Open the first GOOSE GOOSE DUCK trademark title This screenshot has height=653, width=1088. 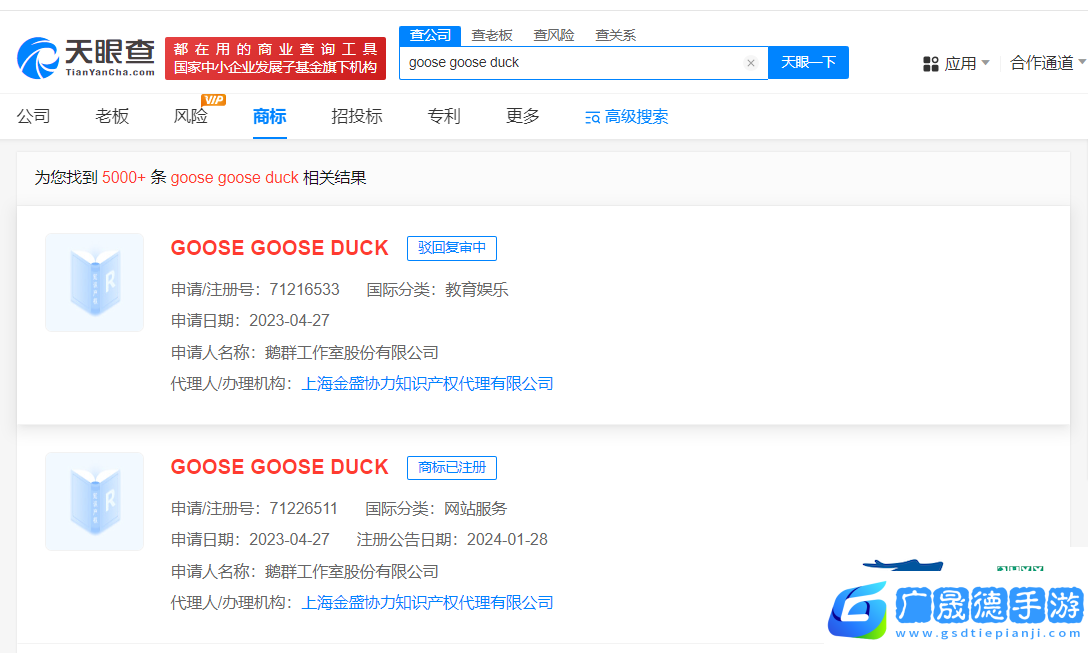click(280, 248)
